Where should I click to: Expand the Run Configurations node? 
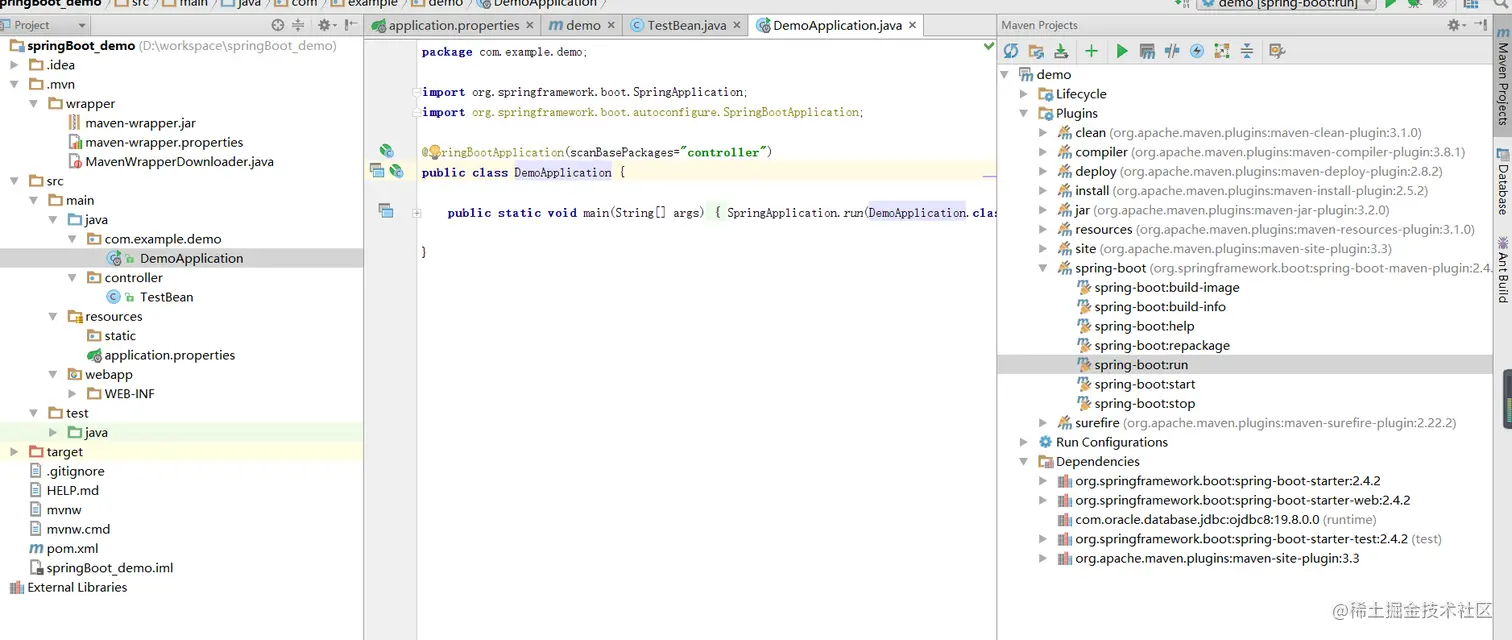point(1024,442)
